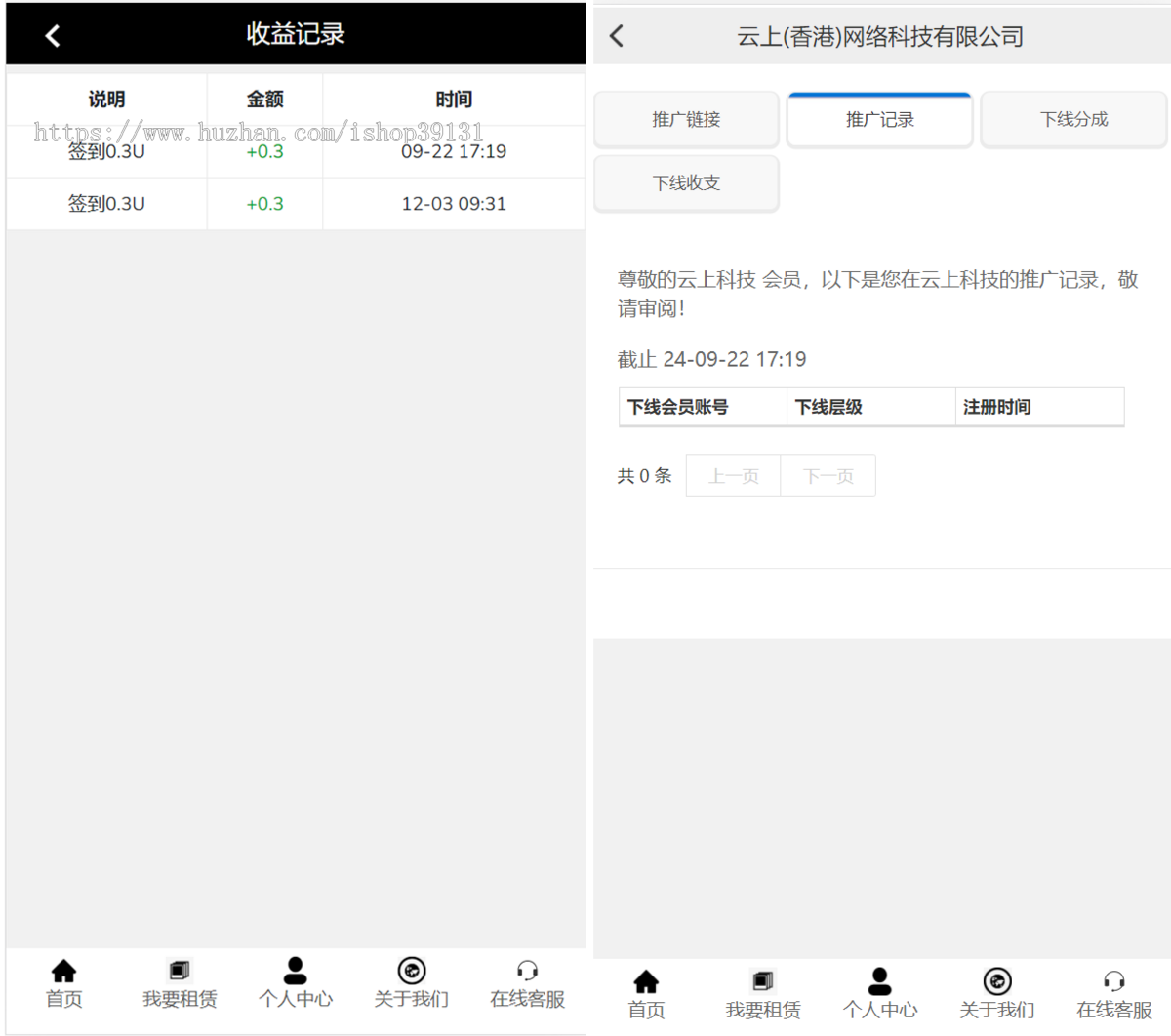Screen dimensions: 1171x1036
Task: Select the +0.3 amount dated 12-03
Action: 264,204
